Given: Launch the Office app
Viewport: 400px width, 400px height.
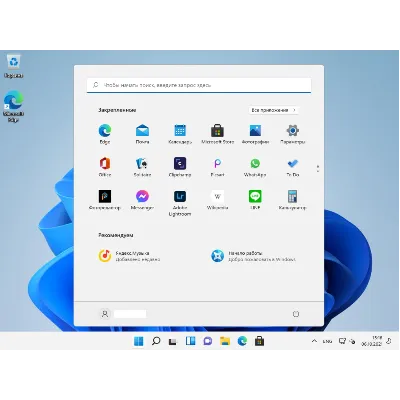Looking at the screenshot, I should click(105, 167).
